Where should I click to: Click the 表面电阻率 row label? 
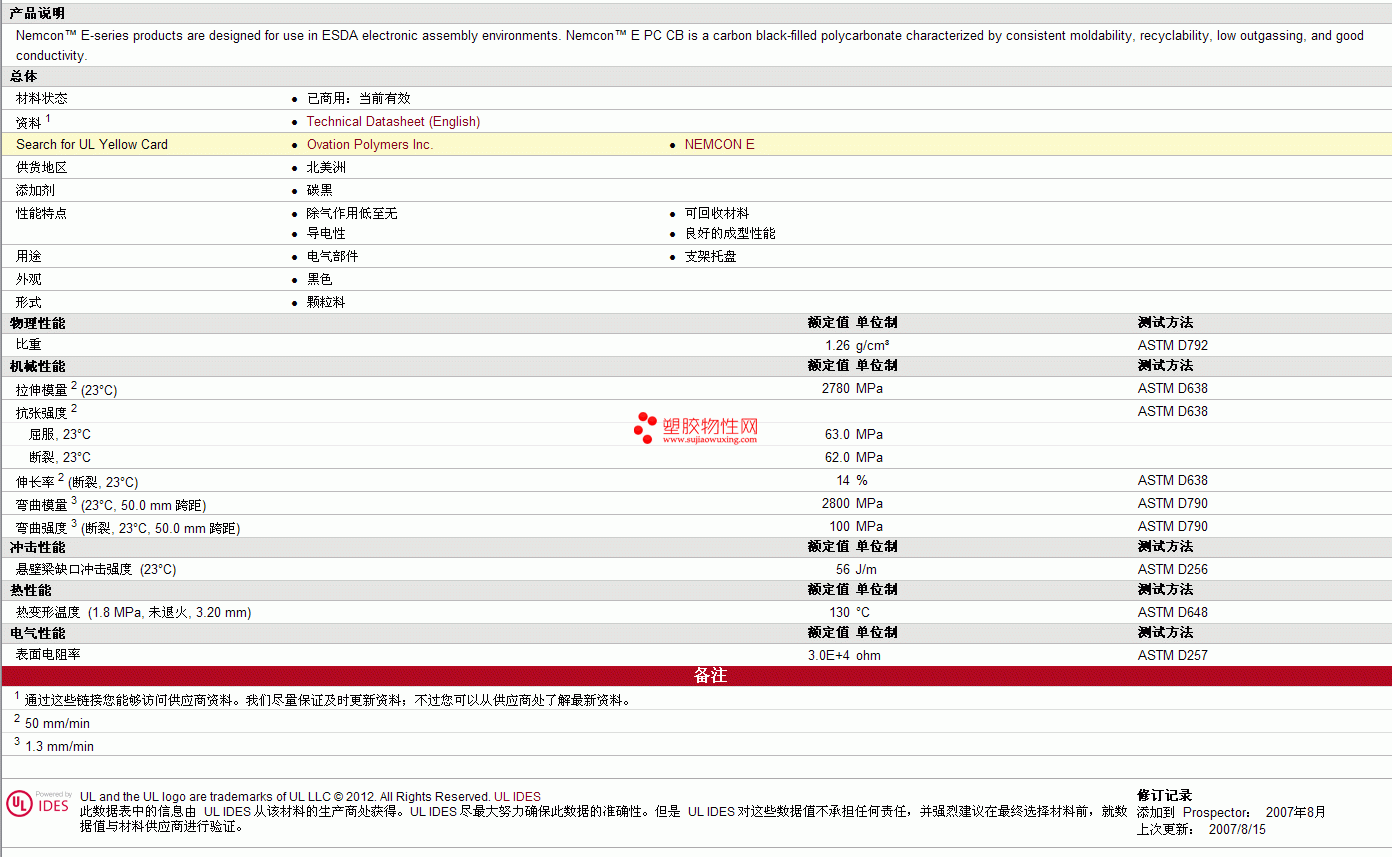coord(48,654)
